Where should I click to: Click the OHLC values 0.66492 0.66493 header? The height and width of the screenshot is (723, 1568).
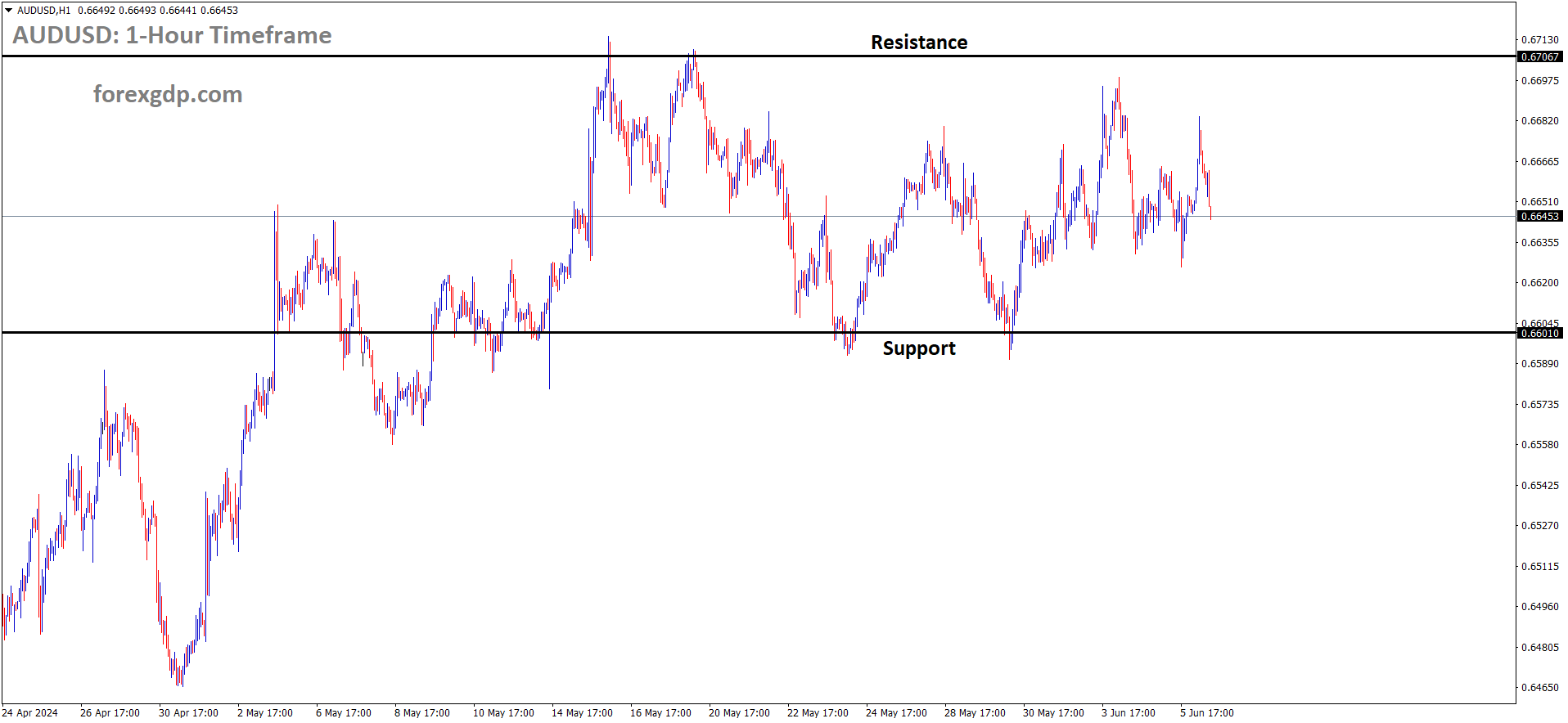point(158,11)
